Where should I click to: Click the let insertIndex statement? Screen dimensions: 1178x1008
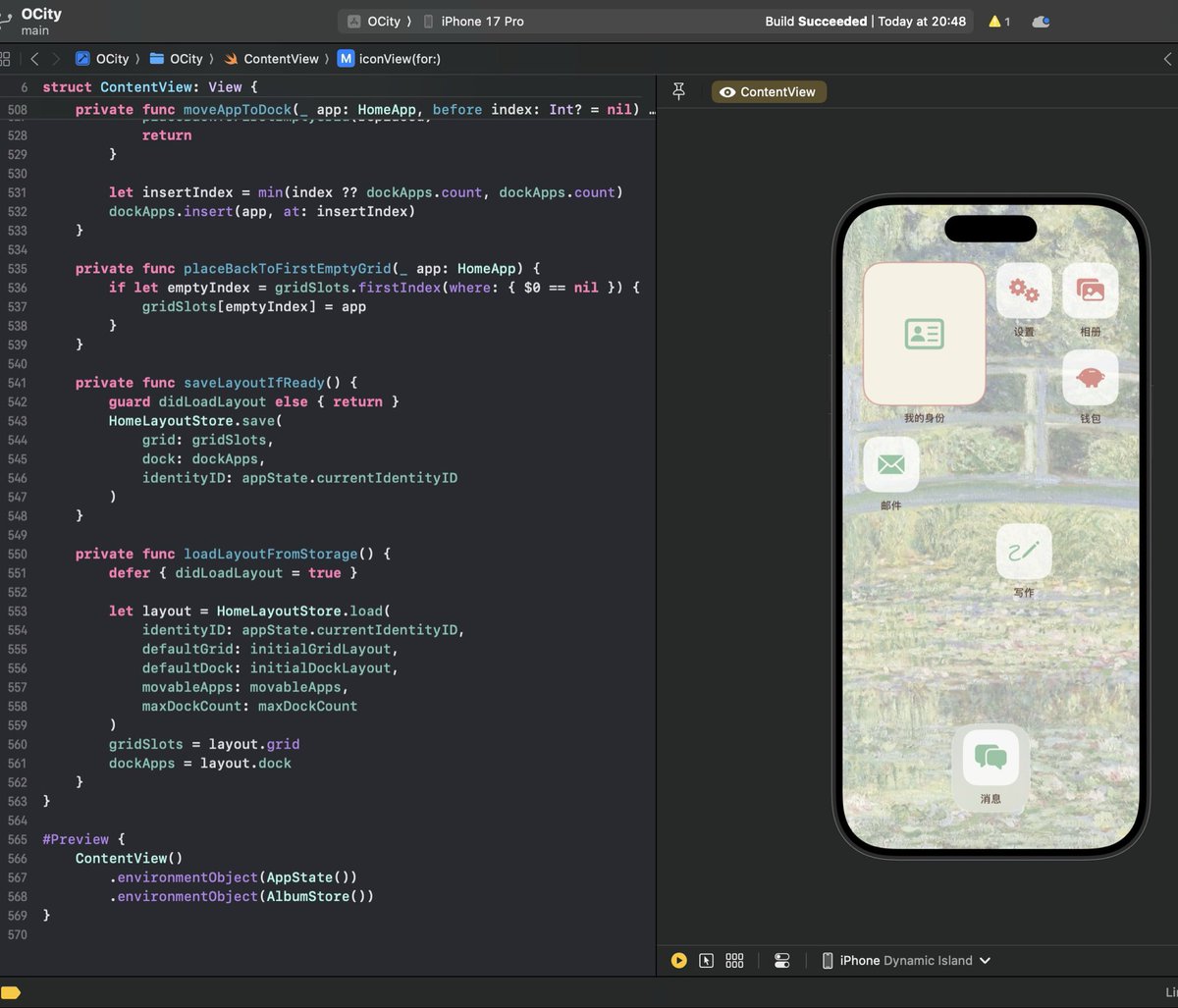tap(366, 192)
